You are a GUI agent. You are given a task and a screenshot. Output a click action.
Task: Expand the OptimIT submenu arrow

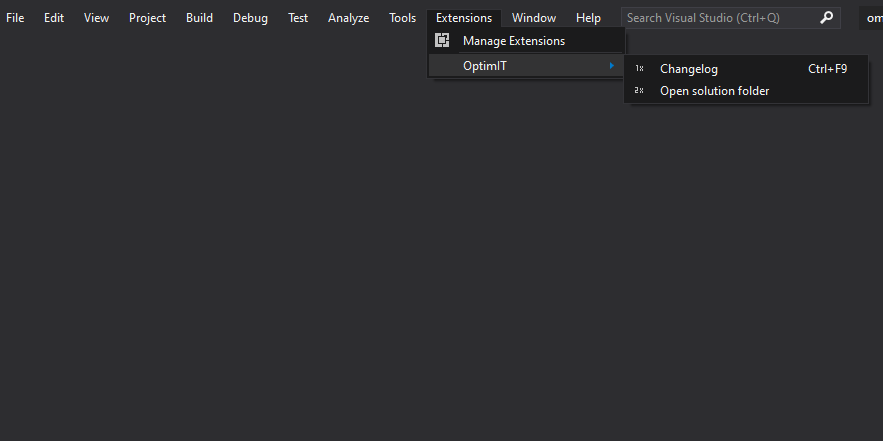pos(612,66)
